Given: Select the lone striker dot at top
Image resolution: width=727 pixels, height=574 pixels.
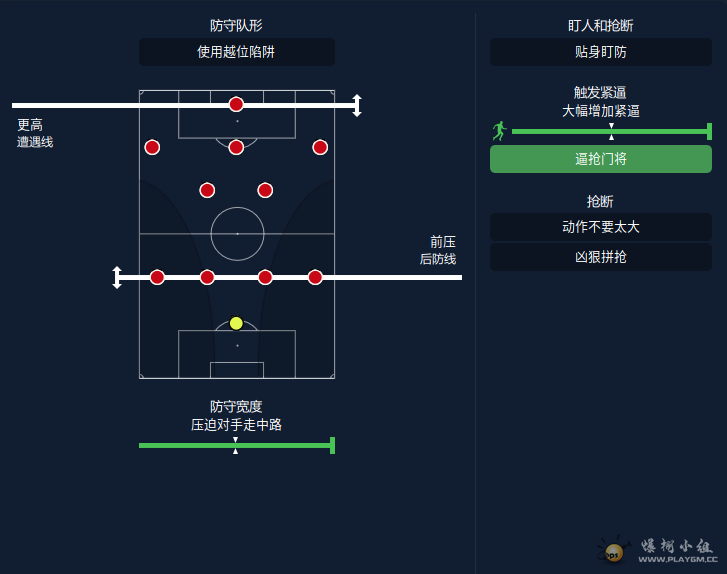Looking at the screenshot, I should pos(236,104).
